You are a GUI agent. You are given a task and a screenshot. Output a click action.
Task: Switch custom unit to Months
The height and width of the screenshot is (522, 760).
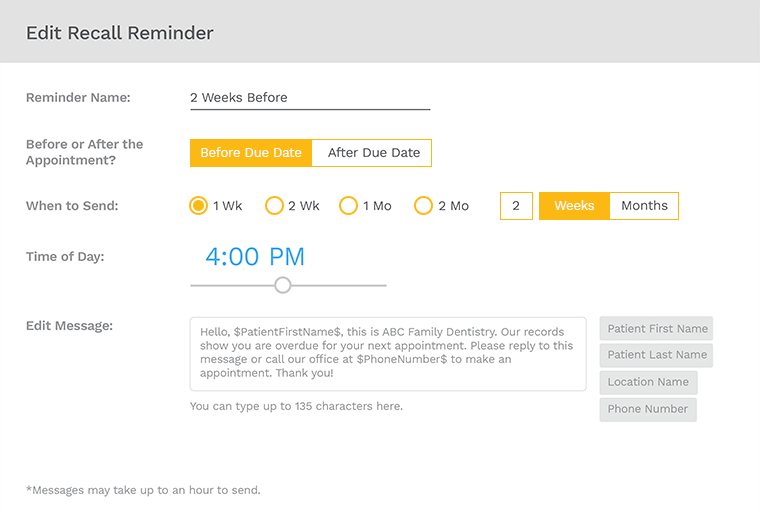pyautogui.click(x=644, y=206)
